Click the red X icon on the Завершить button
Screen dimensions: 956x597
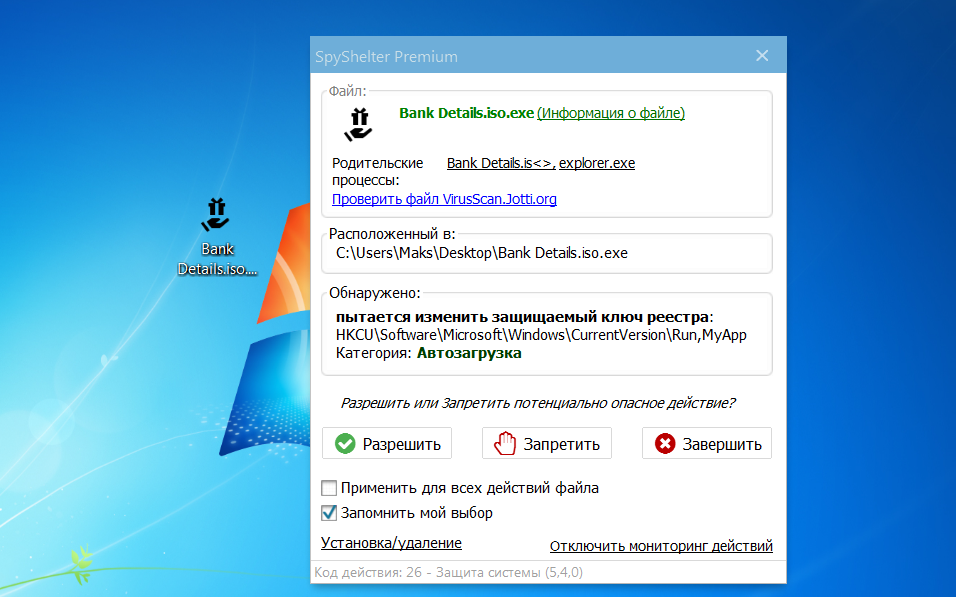pyautogui.click(x=665, y=443)
